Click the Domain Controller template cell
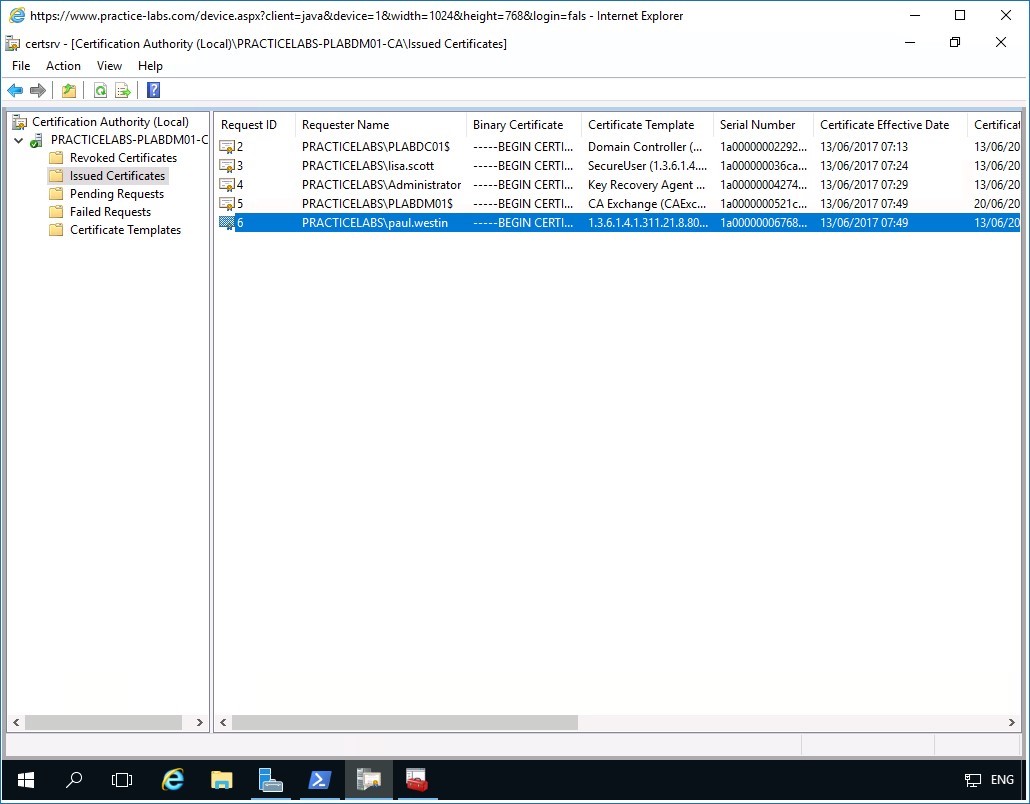 point(645,147)
